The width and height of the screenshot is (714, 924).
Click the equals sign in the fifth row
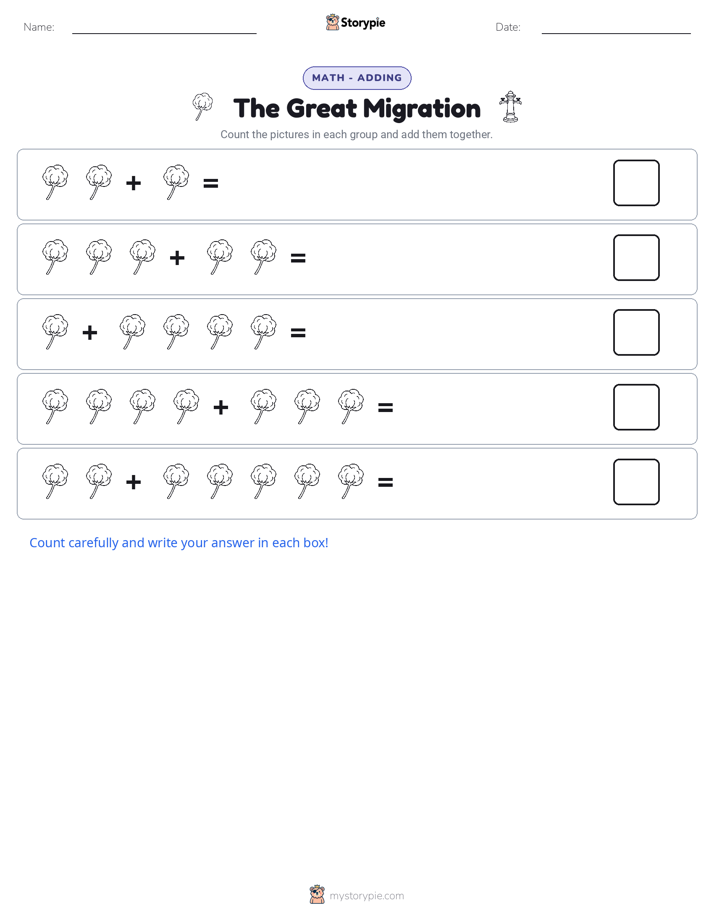click(385, 483)
